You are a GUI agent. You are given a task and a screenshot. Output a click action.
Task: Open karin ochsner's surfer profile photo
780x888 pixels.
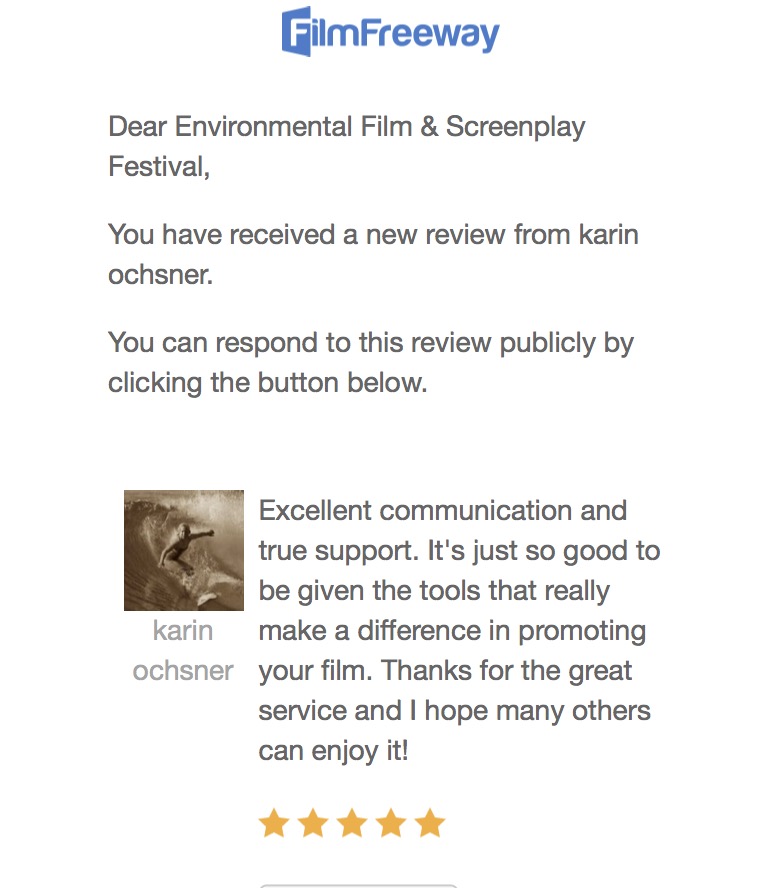pyautogui.click(x=184, y=550)
